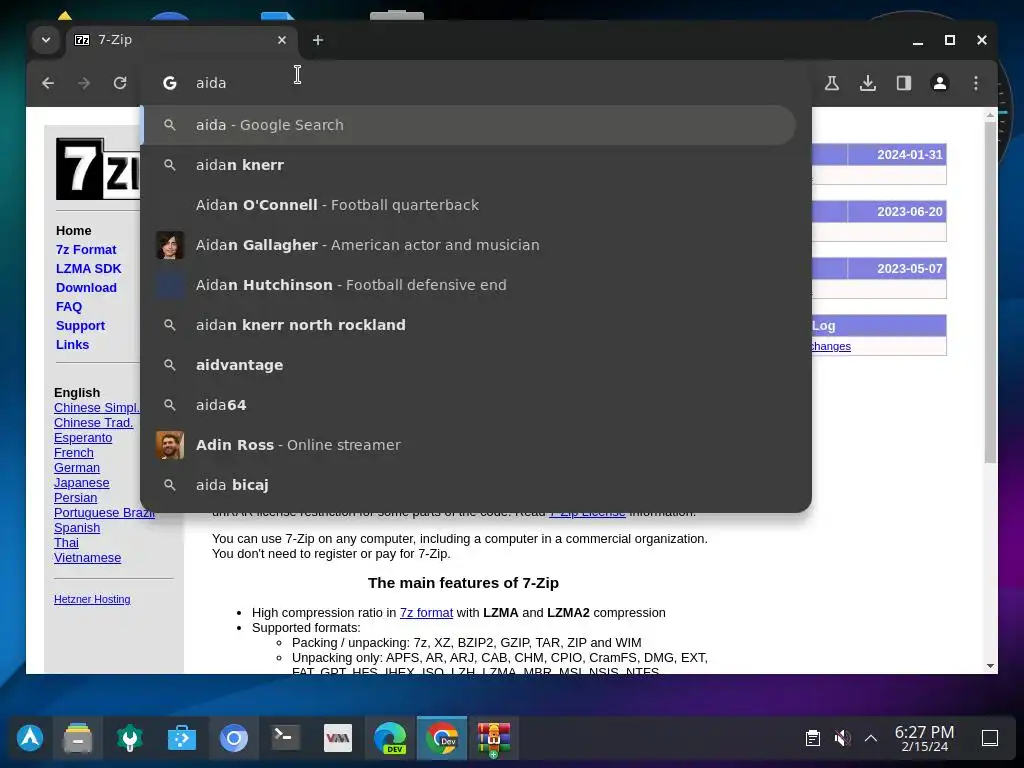Open the profile avatar menu

(x=940, y=83)
